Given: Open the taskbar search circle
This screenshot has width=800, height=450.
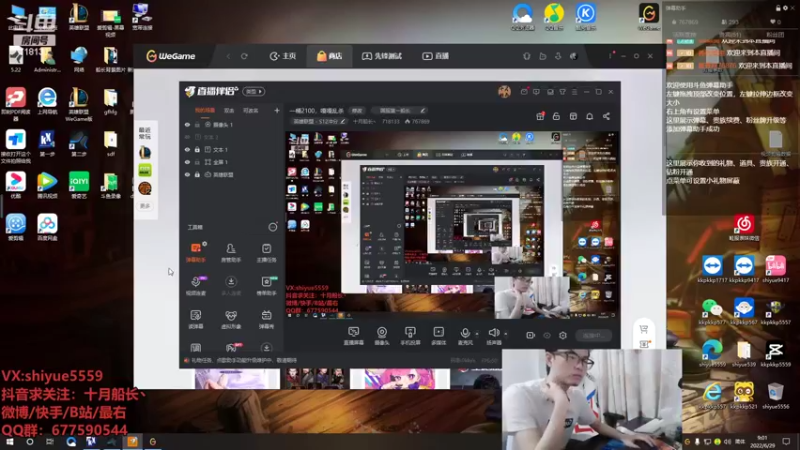Looking at the screenshot, I should [30, 442].
